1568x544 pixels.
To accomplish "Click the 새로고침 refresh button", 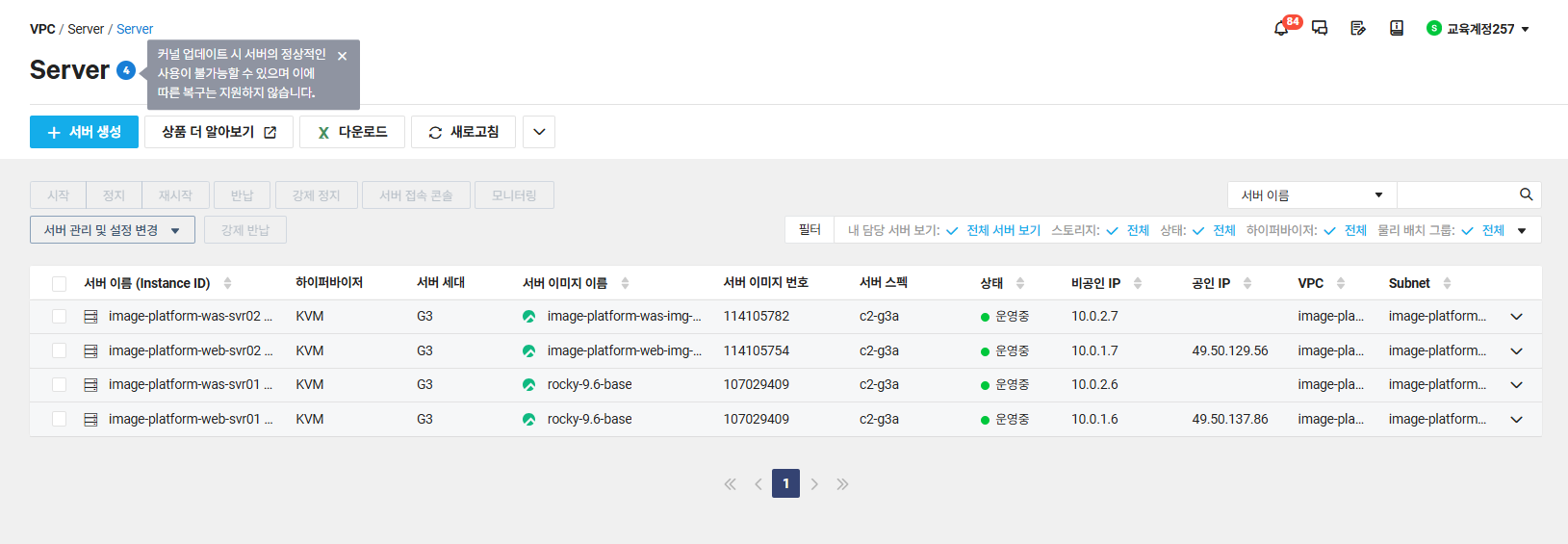I will coord(463,132).
